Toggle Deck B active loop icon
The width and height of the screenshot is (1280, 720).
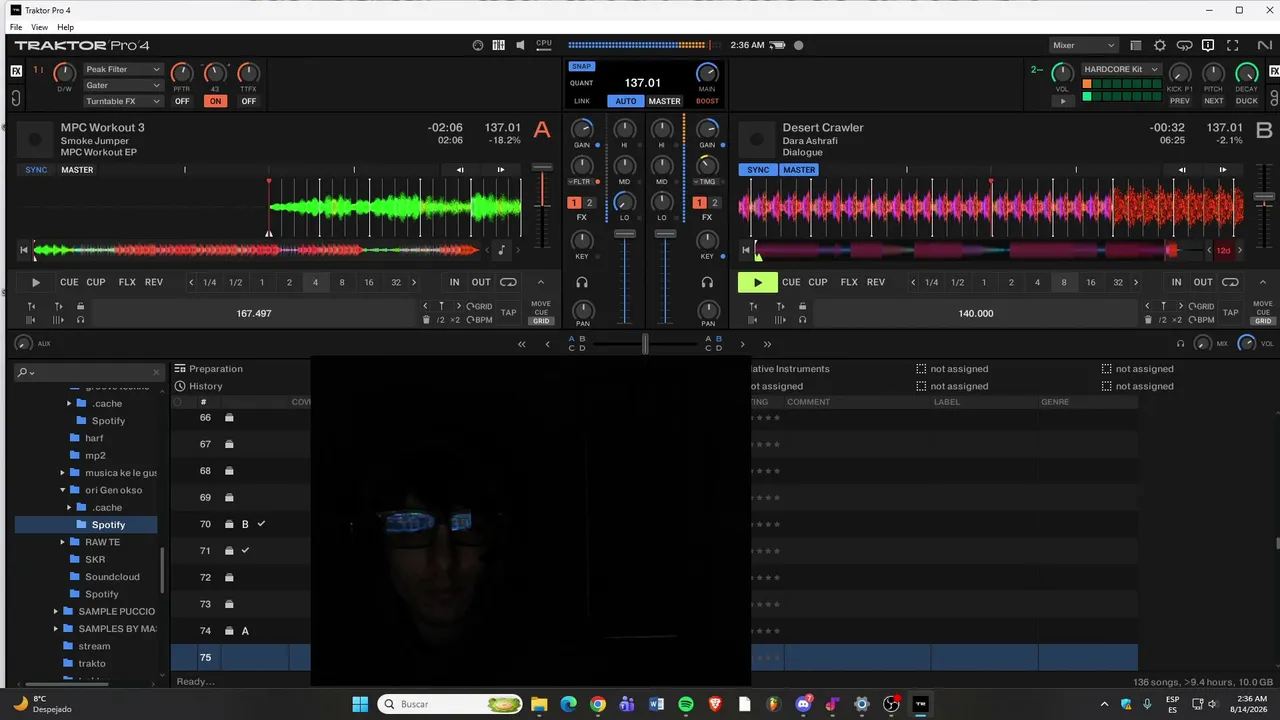click(1230, 282)
